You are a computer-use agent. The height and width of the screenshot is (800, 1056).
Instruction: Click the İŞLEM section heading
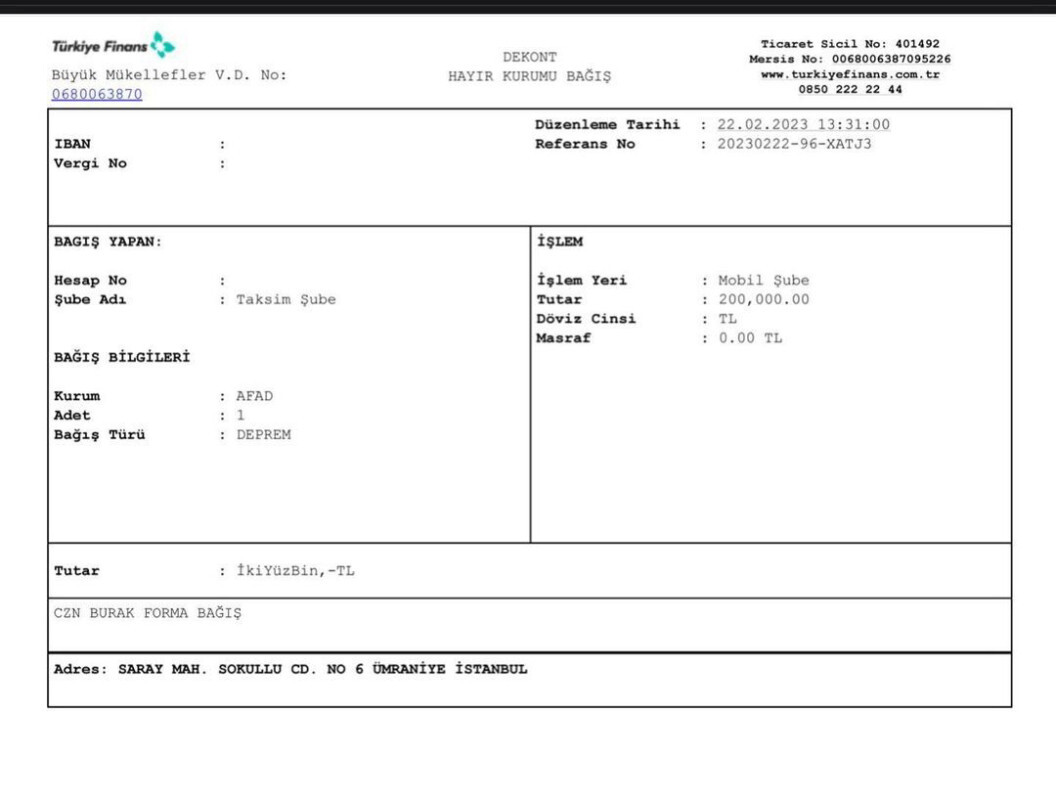tap(560, 242)
